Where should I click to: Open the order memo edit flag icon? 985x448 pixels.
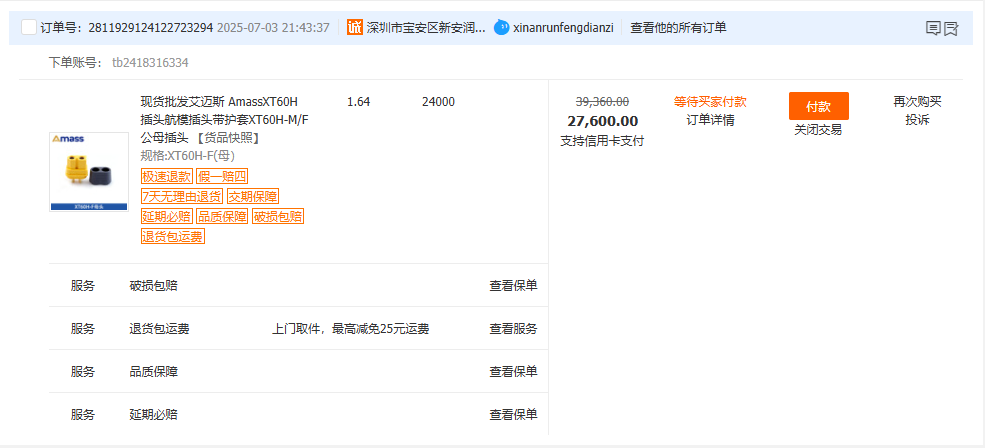click(951, 28)
